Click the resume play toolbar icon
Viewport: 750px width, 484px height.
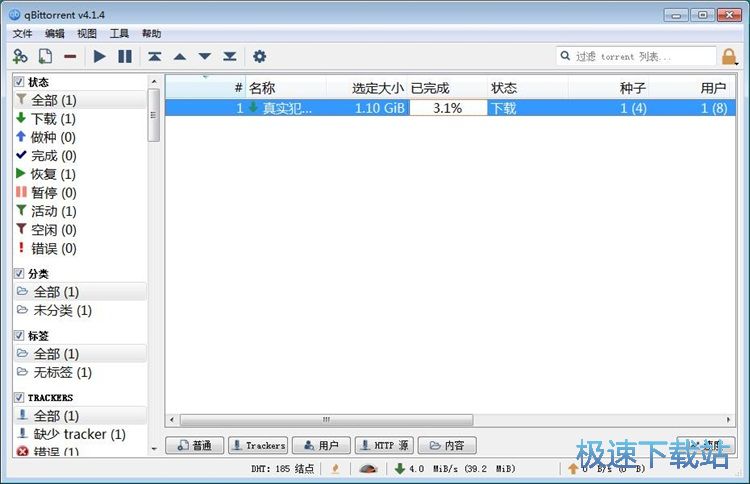coord(99,56)
